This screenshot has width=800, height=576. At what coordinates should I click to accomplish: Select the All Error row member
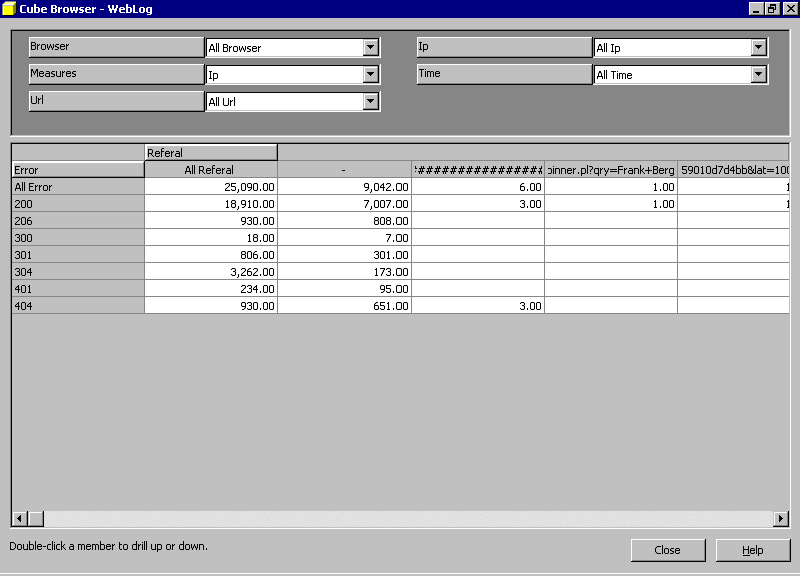pos(77,187)
